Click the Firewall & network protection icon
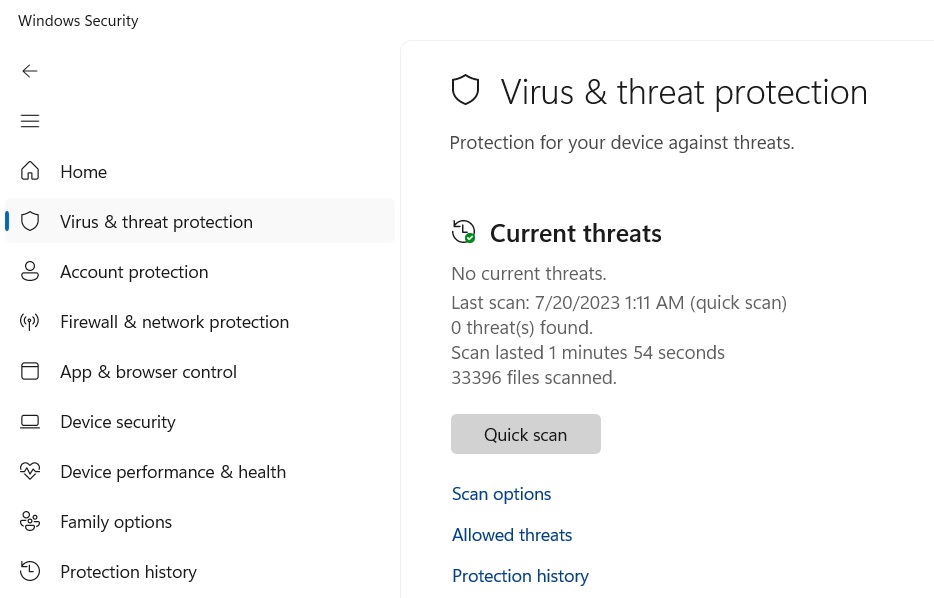The height and width of the screenshot is (598, 934). click(30, 321)
